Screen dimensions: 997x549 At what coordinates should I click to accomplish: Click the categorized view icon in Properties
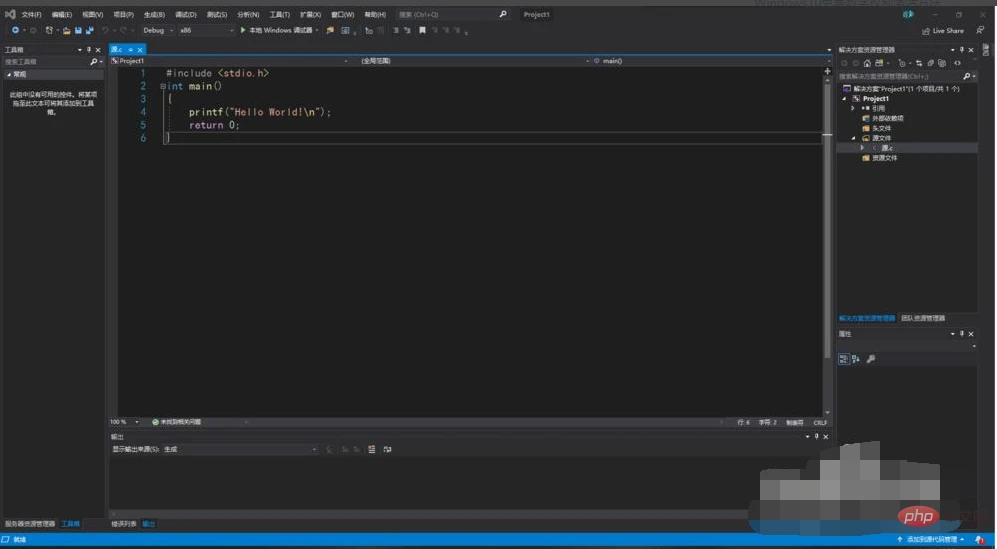(843, 359)
